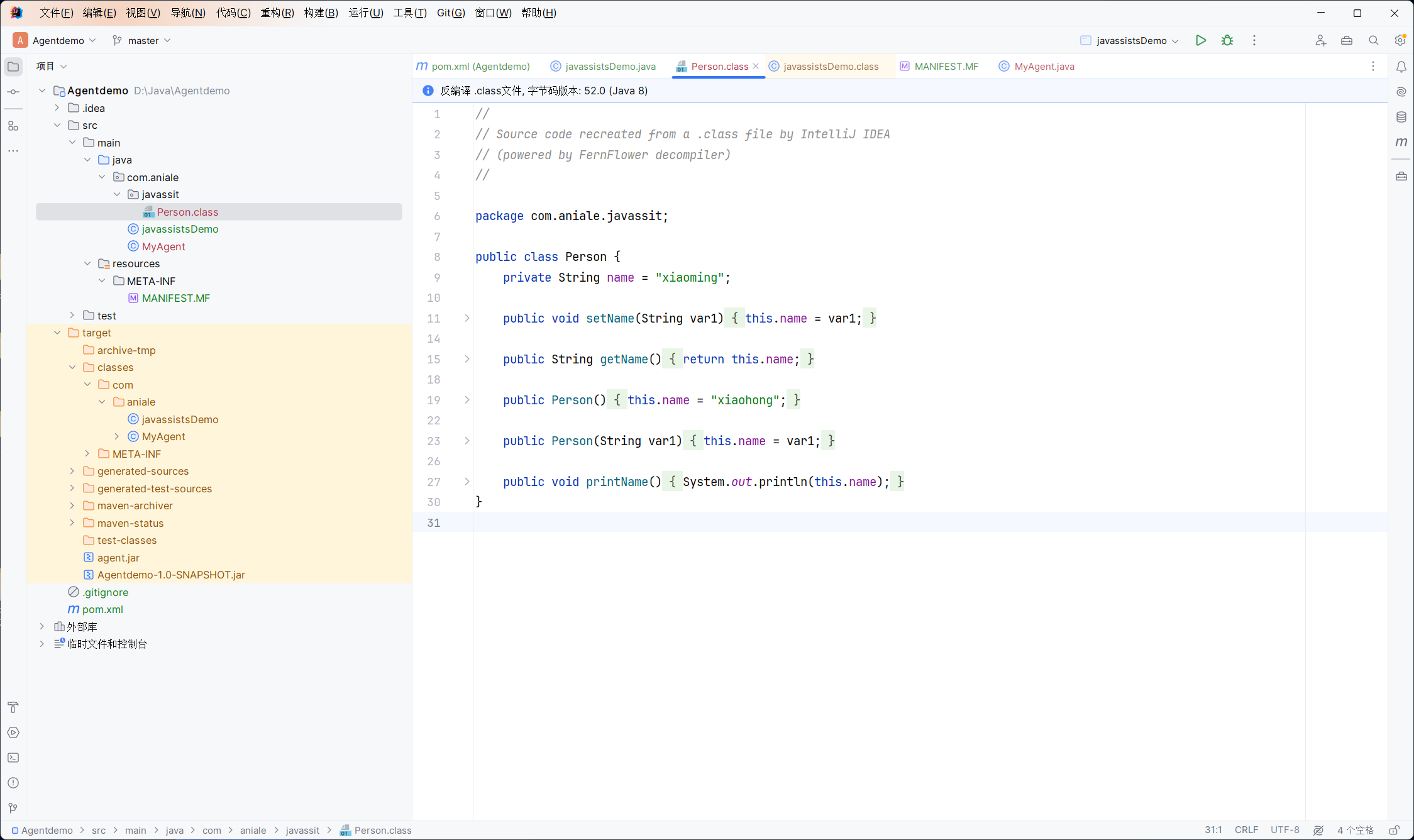Viewport: 1414px width, 840px height.
Task: Collapse the target folder
Action: click(x=57, y=333)
